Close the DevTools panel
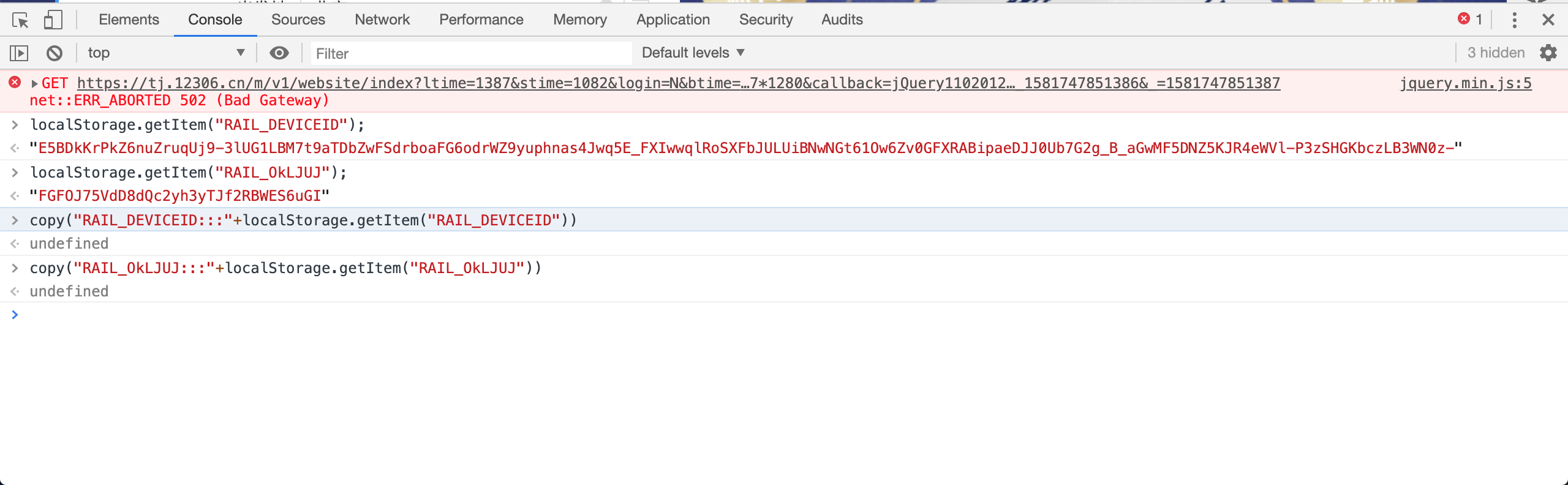The height and width of the screenshot is (485, 1568). tap(1548, 20)
